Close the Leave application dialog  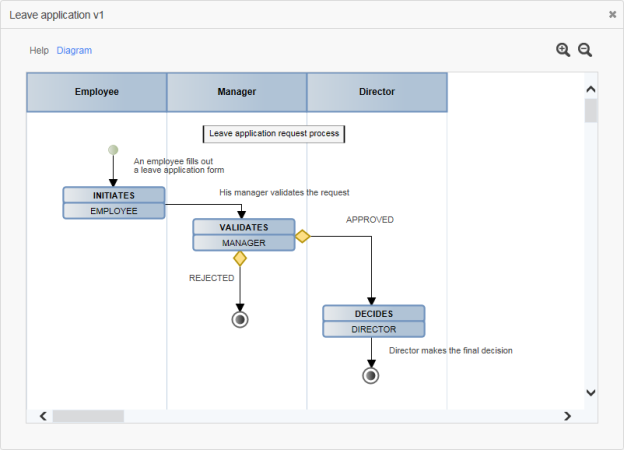click(x=612, y=15)
